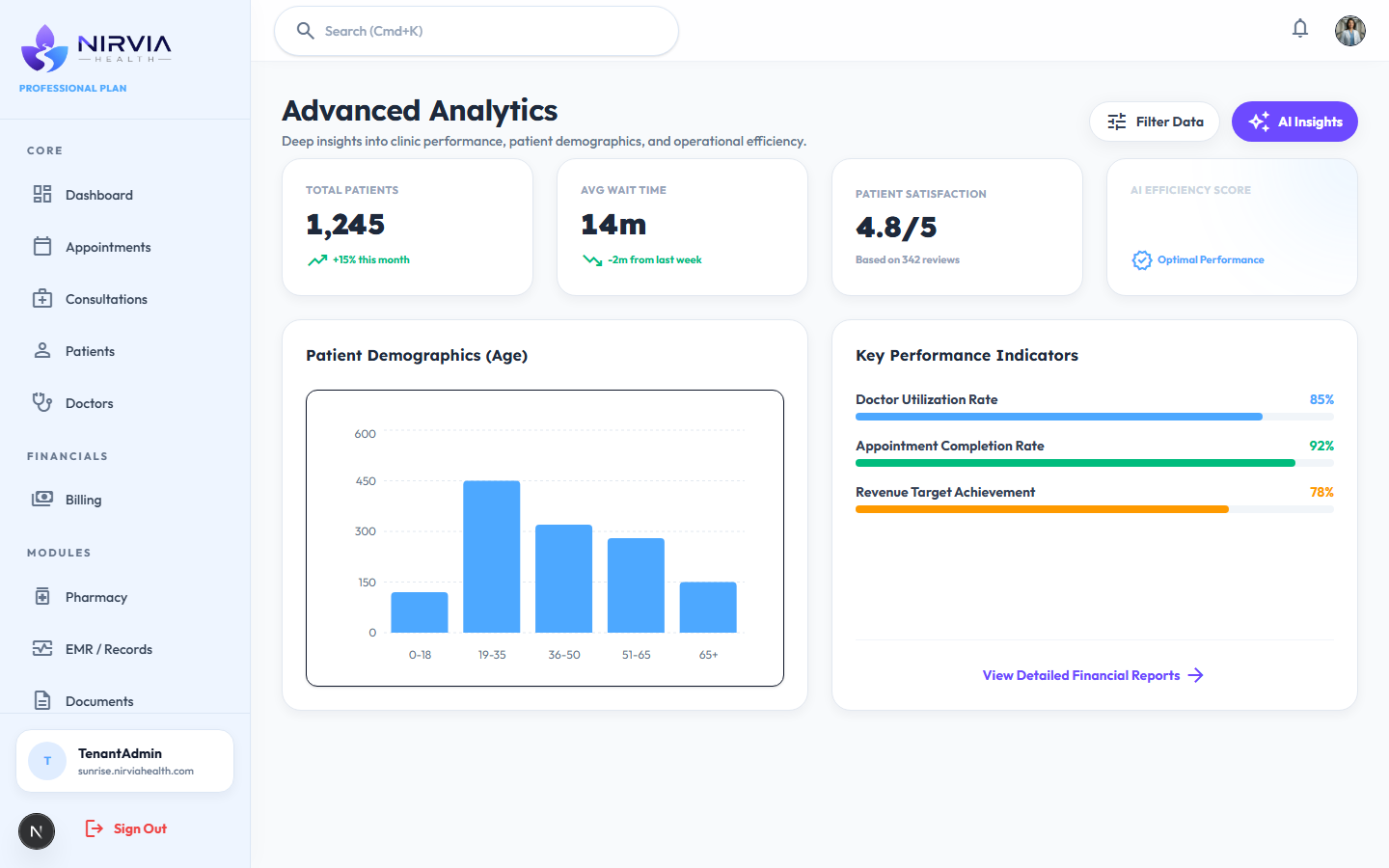Click the EMR / Records monitor icon
This screenshot has height=868, width=1389.
click(42, 649)
